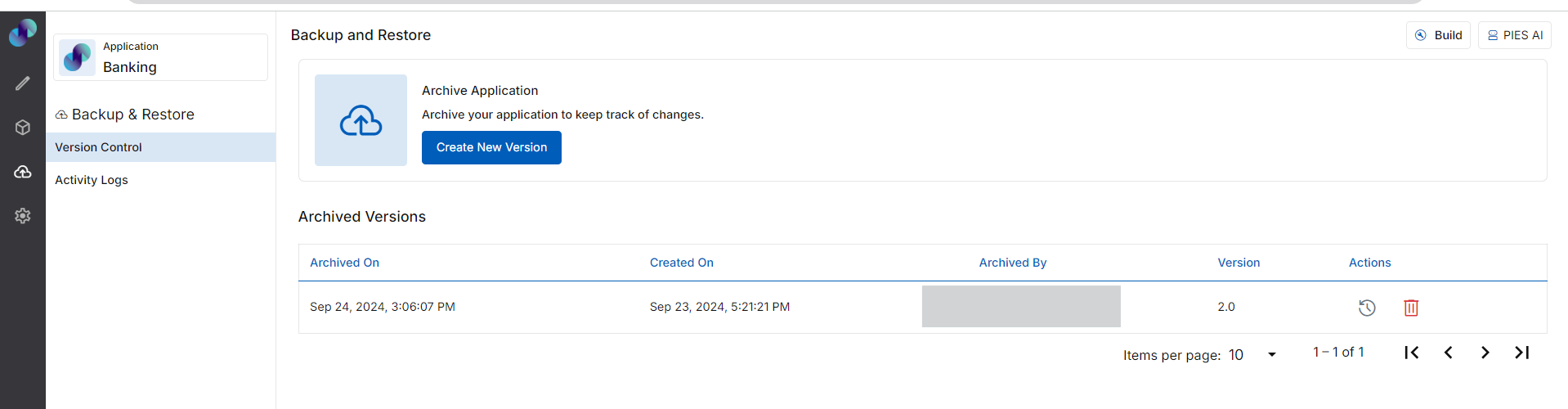The width and height of the screenshot is (1568, 409).
Task: Jump to the last page
Action: [x=1522, y=353]
